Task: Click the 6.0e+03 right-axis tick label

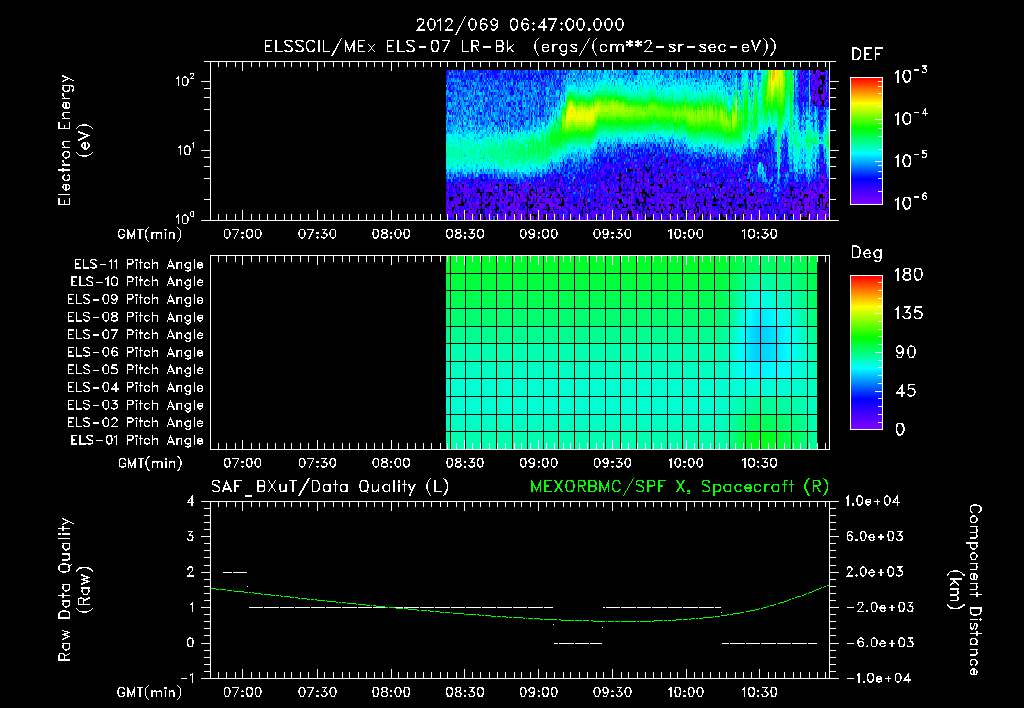Action: pyautogui.click(x=874, y=536)
